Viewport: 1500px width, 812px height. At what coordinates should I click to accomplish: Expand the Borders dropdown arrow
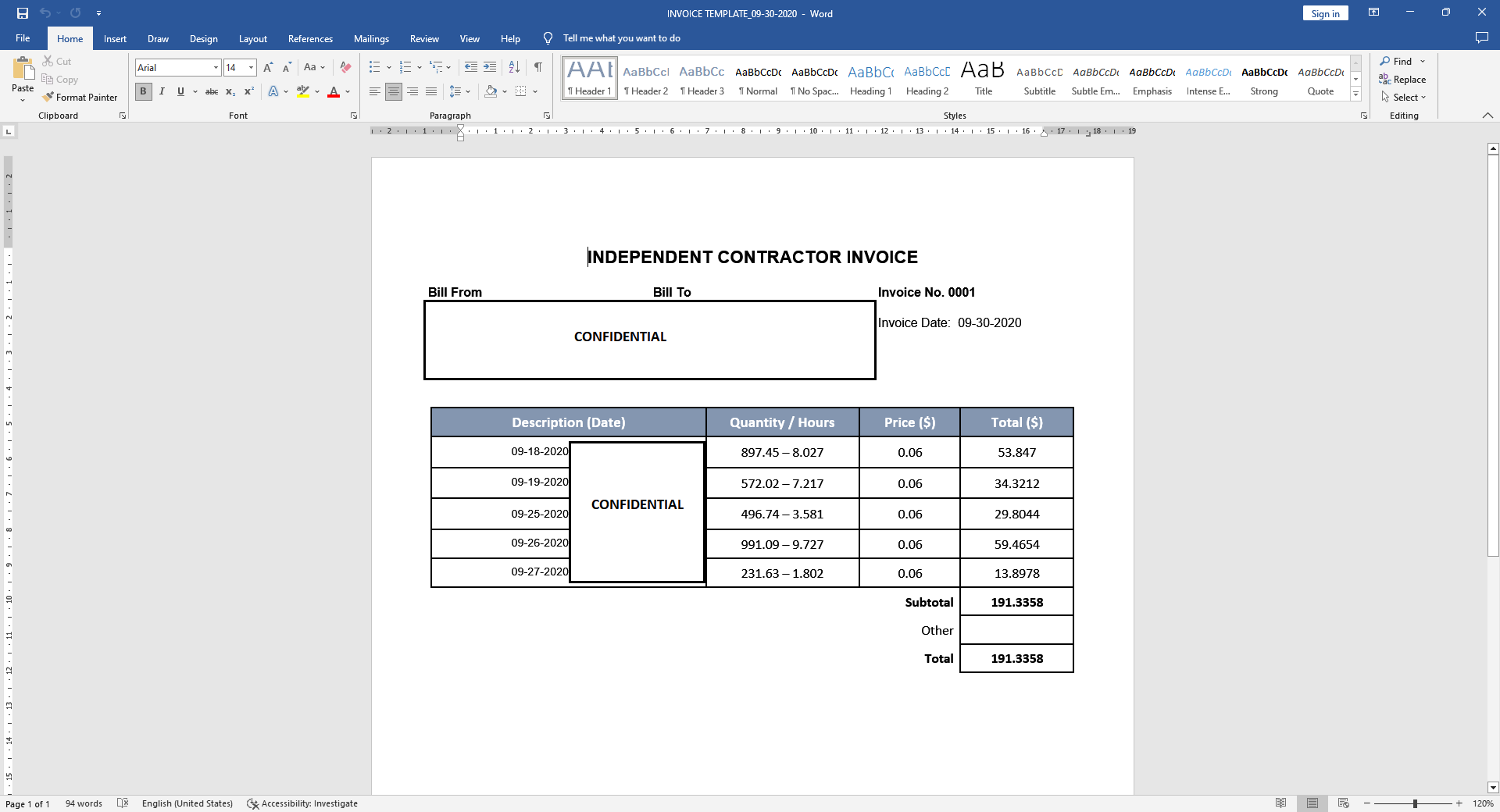535,92
